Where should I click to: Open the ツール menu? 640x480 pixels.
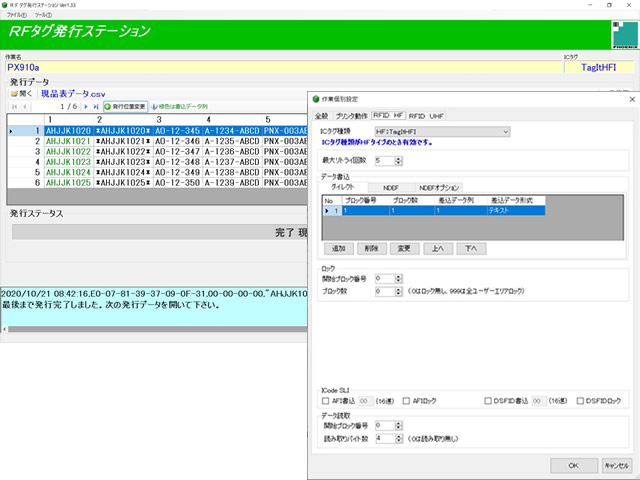pyautogui.click(x=43, y=15)
